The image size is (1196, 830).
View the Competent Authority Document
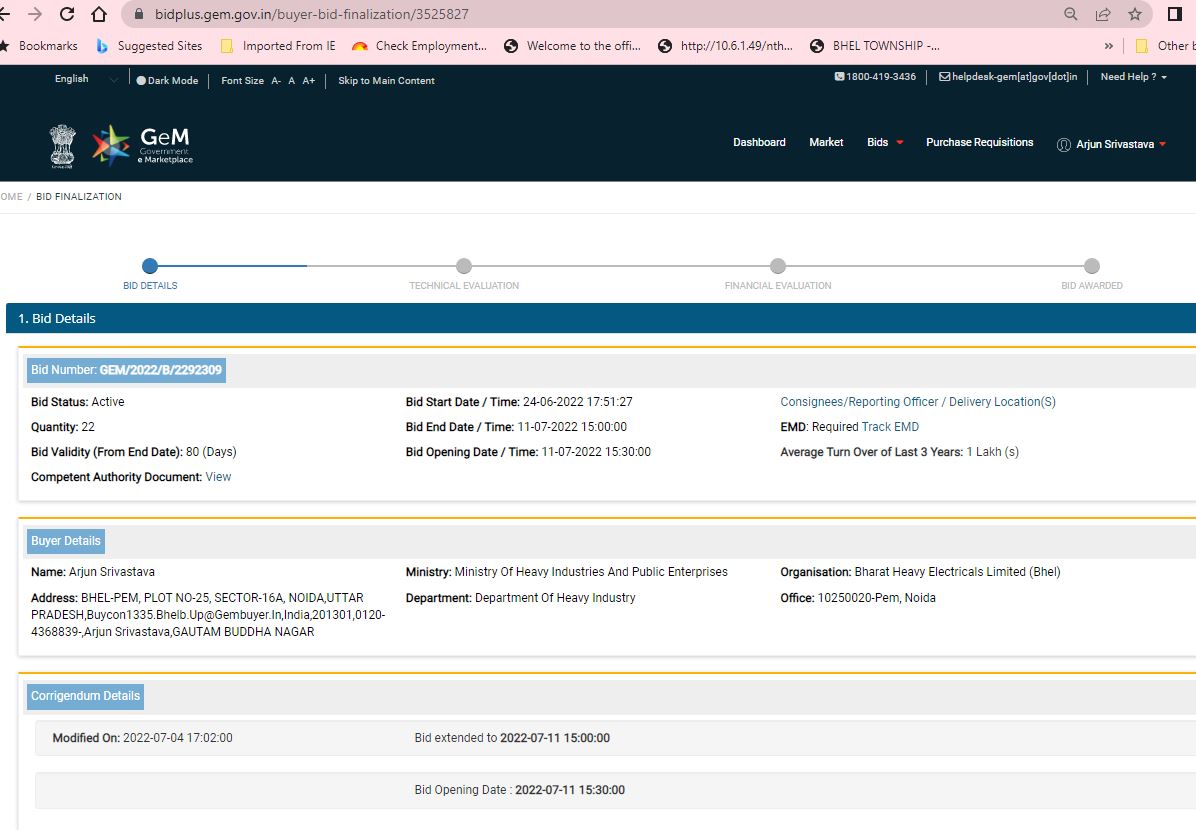(218, 477)
